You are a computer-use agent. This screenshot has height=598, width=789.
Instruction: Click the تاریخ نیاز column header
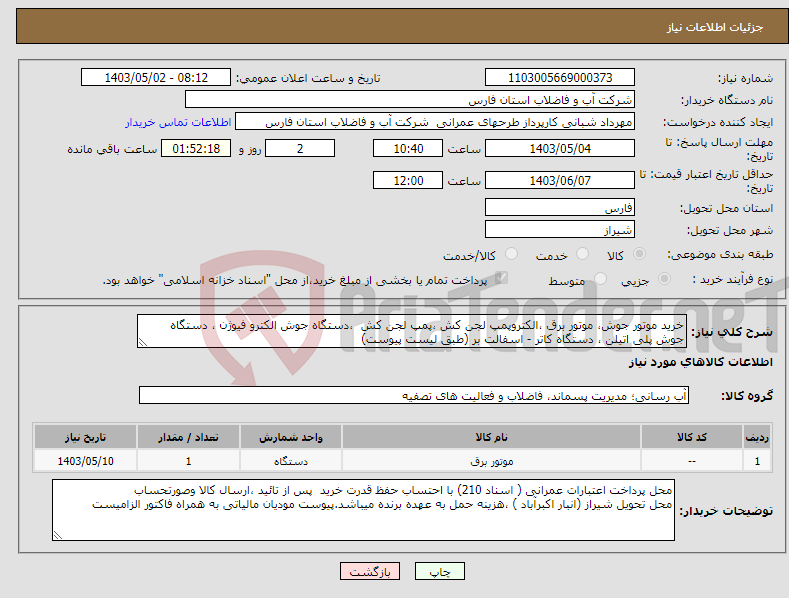86,437
